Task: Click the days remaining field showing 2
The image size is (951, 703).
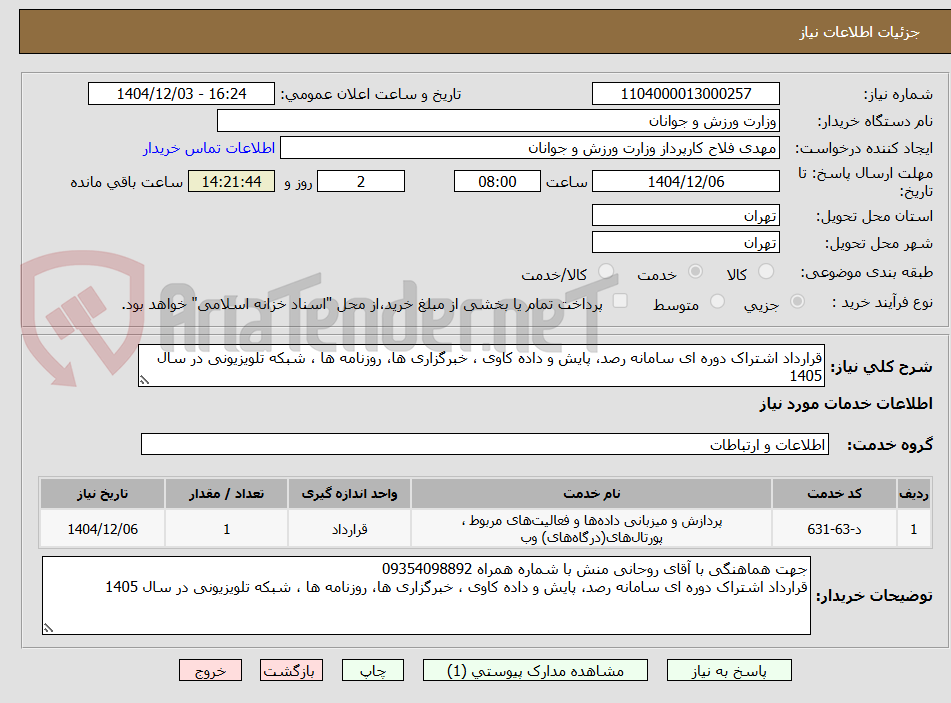Action: 361,181
